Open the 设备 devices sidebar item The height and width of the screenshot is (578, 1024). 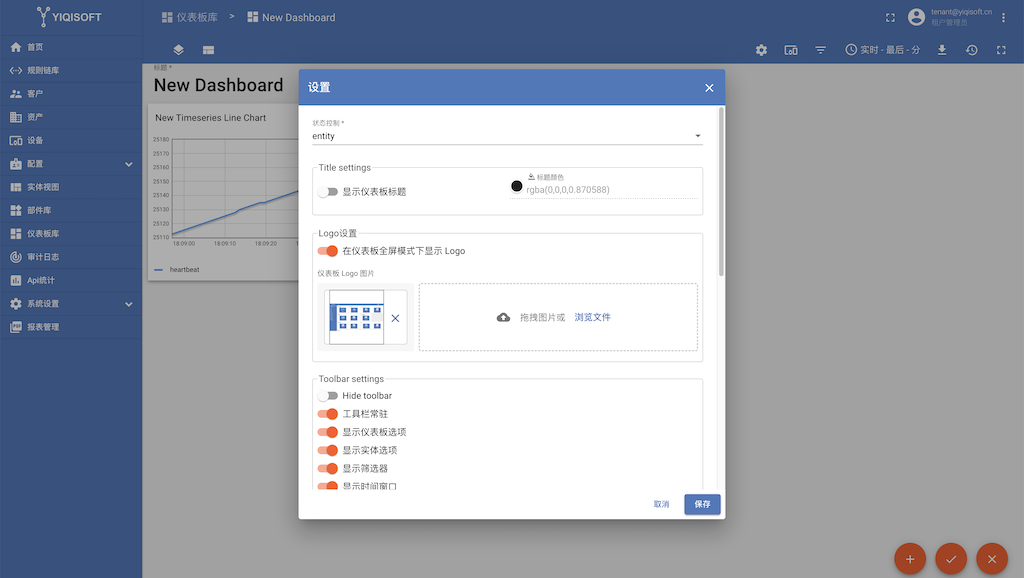(x=71, y=140)
